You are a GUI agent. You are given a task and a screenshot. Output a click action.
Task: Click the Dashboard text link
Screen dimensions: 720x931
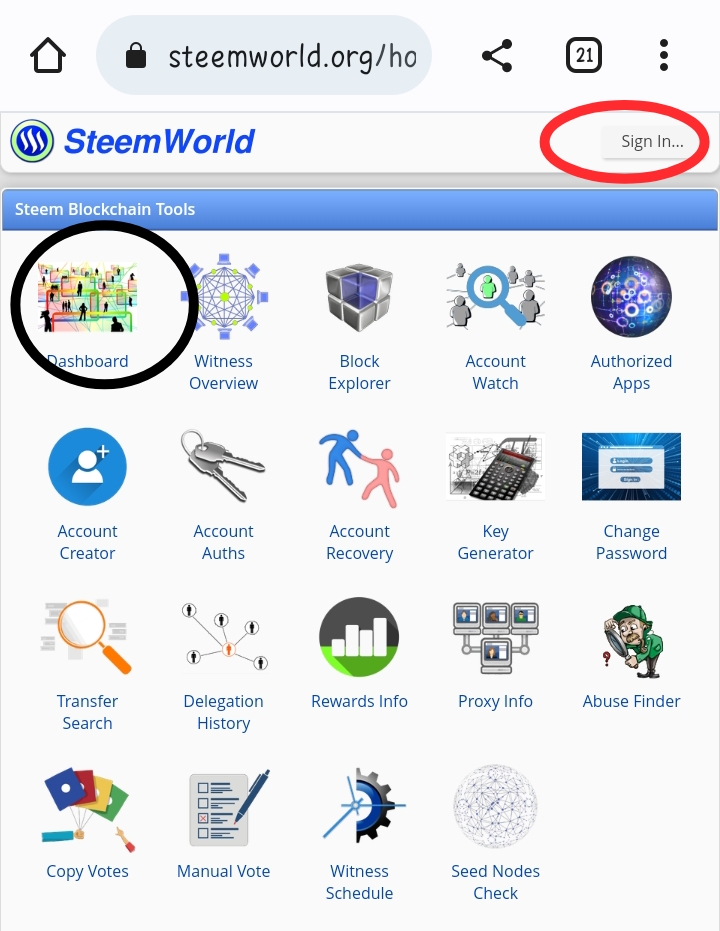click(87, 361)
